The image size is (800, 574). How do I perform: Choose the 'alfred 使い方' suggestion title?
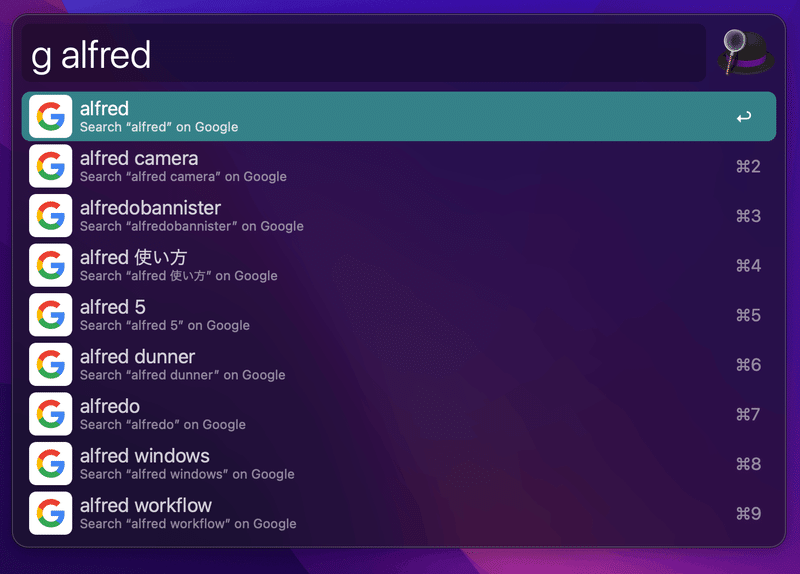[133, 258]
